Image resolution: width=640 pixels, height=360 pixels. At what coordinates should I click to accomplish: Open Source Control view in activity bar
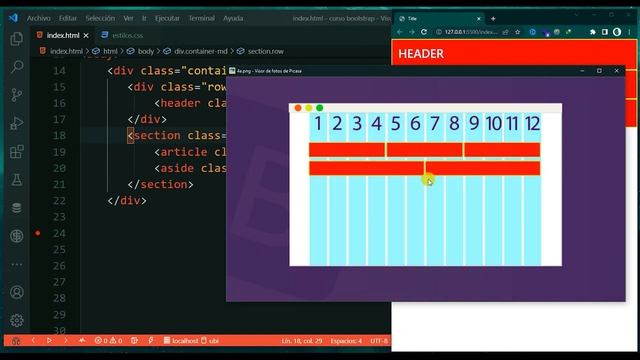pos(17,95)
